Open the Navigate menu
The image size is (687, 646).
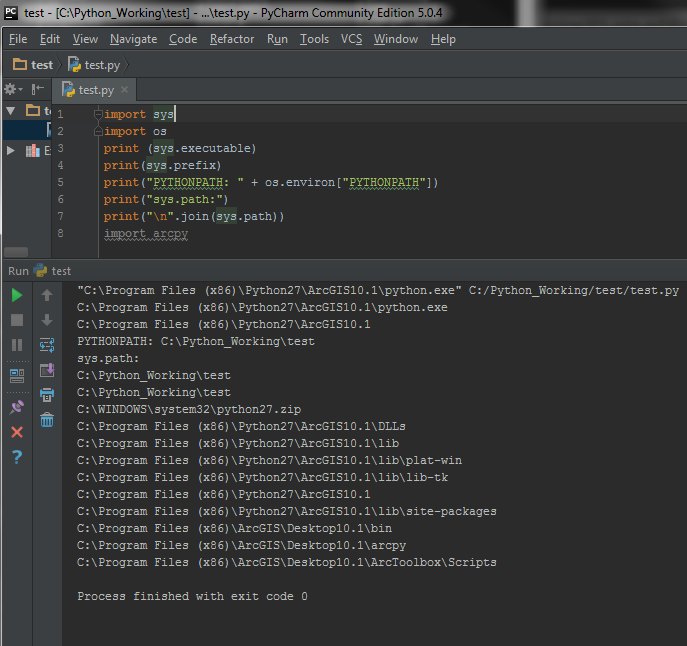coord(134,39)
